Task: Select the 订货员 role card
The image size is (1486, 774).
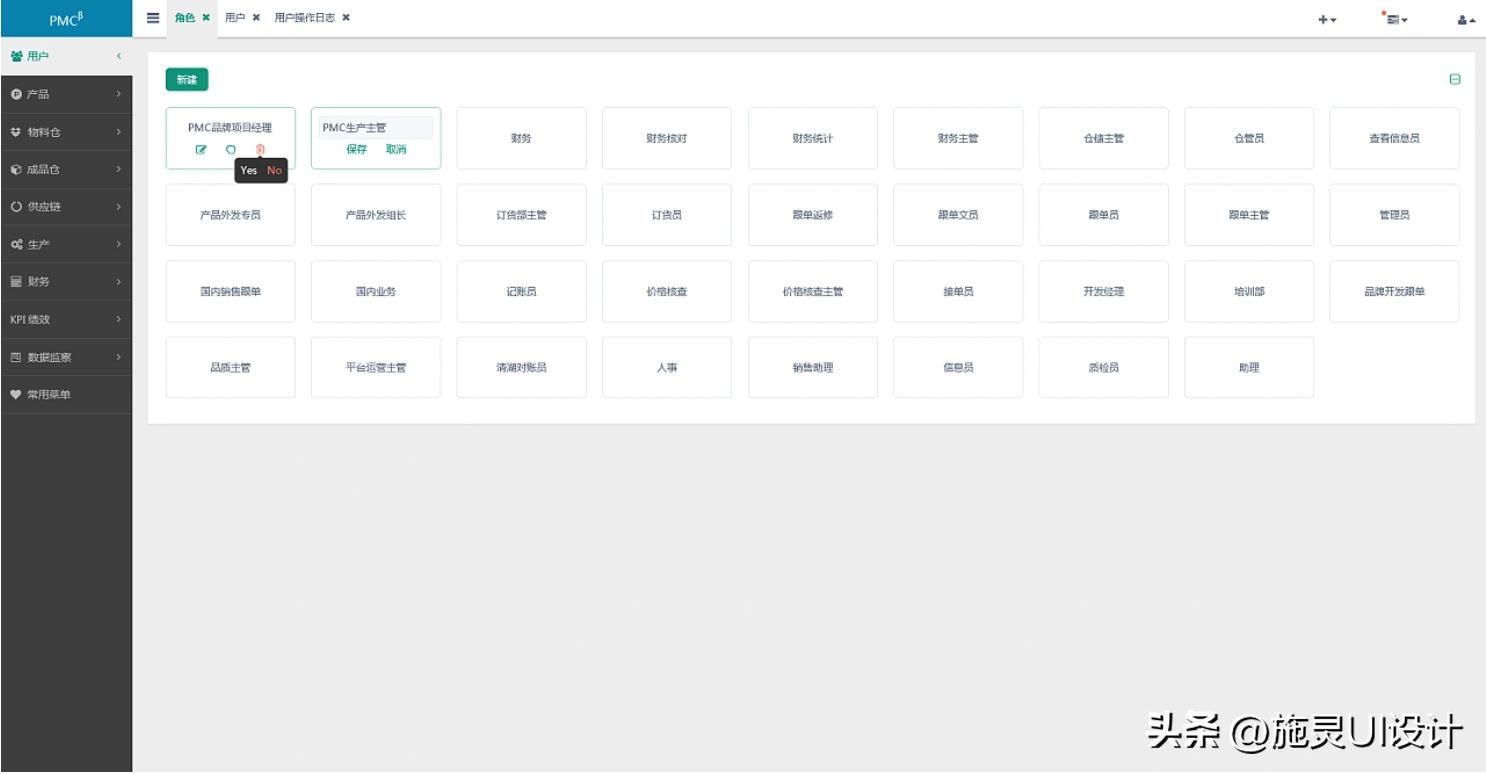Action: (x=667, y=215)
